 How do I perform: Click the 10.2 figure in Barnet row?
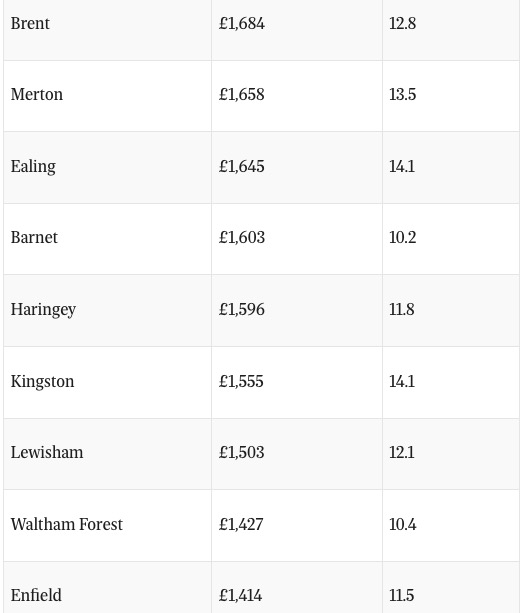402,238
